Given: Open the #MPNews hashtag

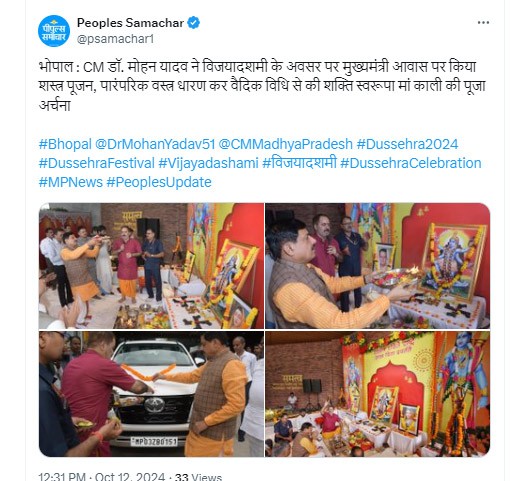Looking at the screenshot, I should pyautogui.click(x=71, y=182).
